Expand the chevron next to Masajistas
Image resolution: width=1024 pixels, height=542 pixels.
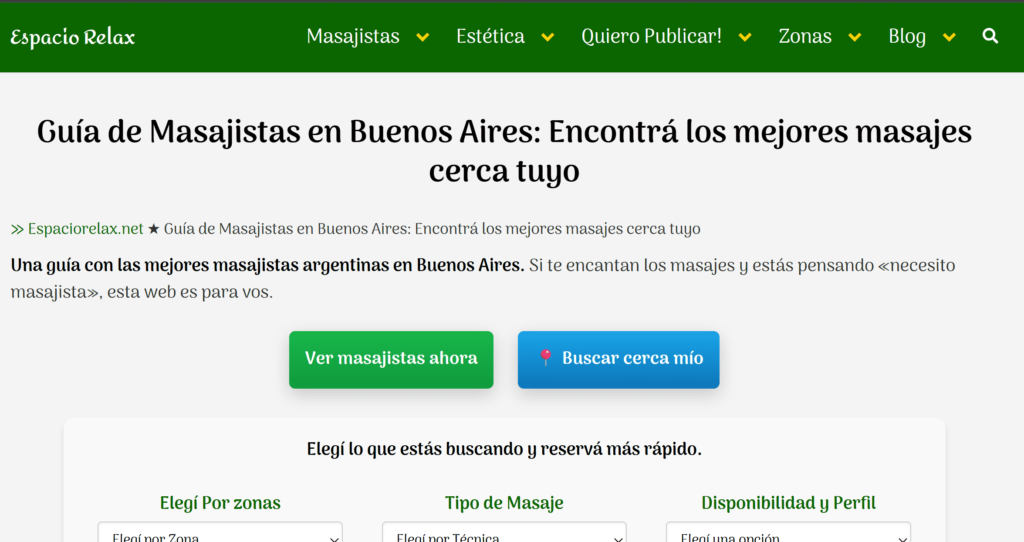coord(423,37)
